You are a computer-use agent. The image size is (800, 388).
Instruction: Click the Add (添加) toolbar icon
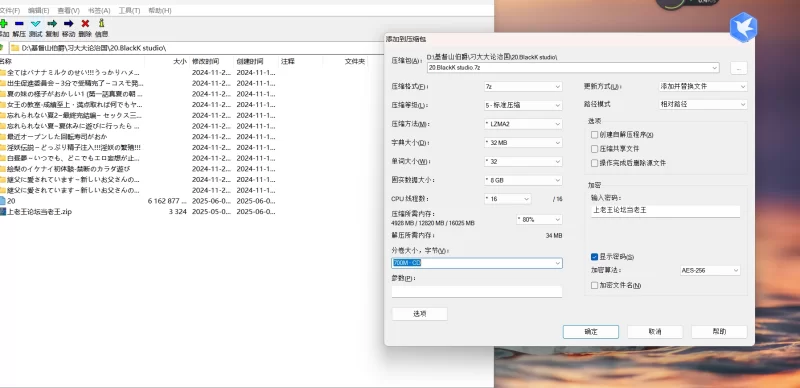coord(3,23)
